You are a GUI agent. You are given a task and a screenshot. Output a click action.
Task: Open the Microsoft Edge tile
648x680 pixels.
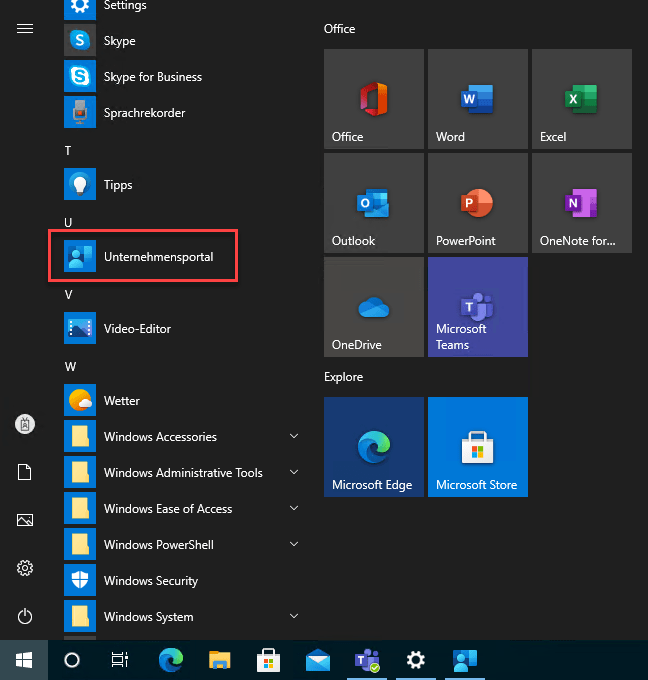tap(373, 447)
